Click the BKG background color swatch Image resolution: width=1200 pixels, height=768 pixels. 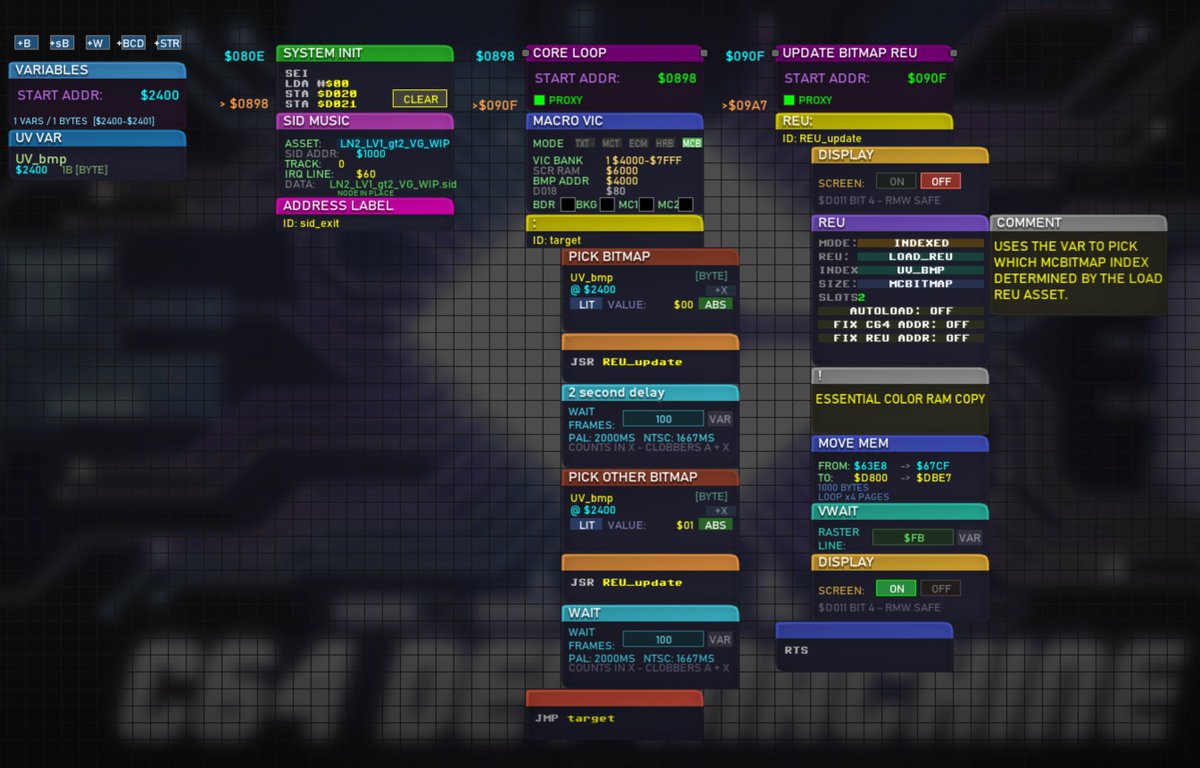(x=607, y=205)
